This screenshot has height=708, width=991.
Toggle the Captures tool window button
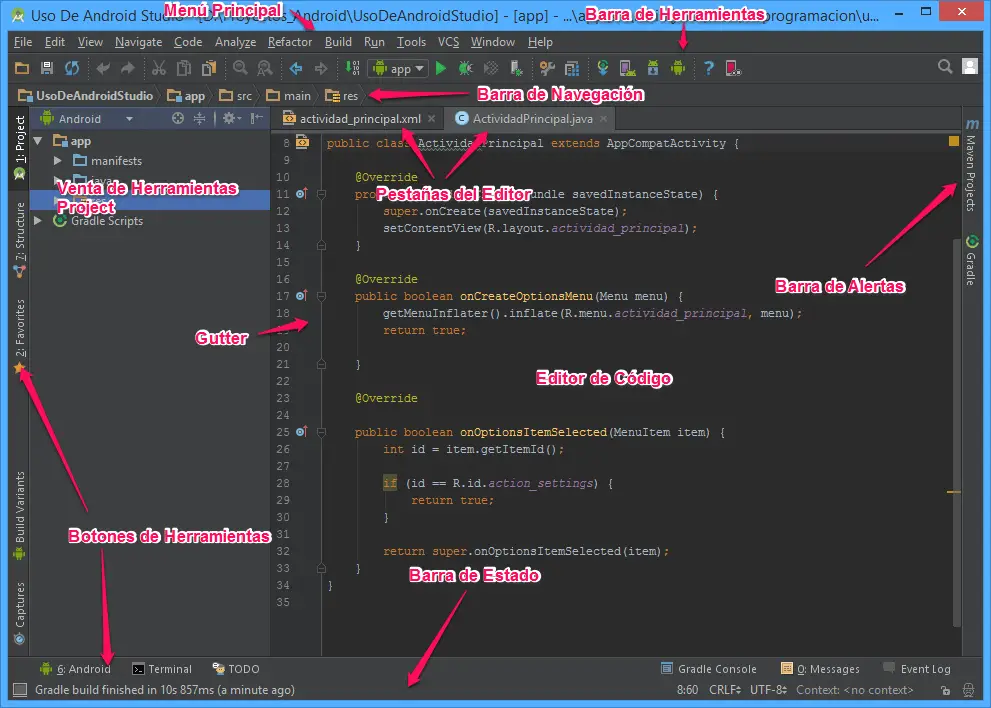click(20, 613)
